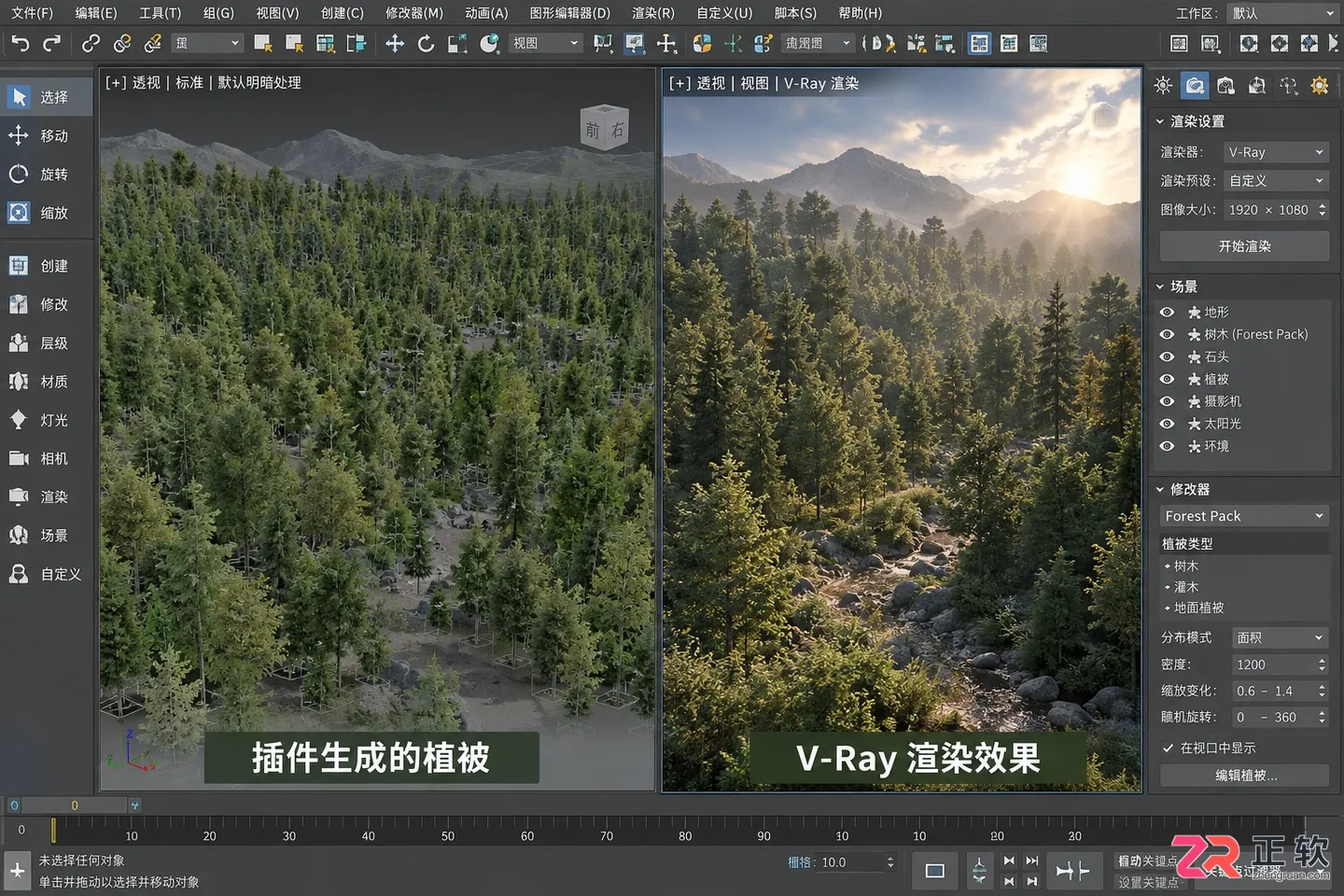Open the 渲染器 V-Ray dropdown
Screen dimensions: 1344x896
pos(1276,152)
